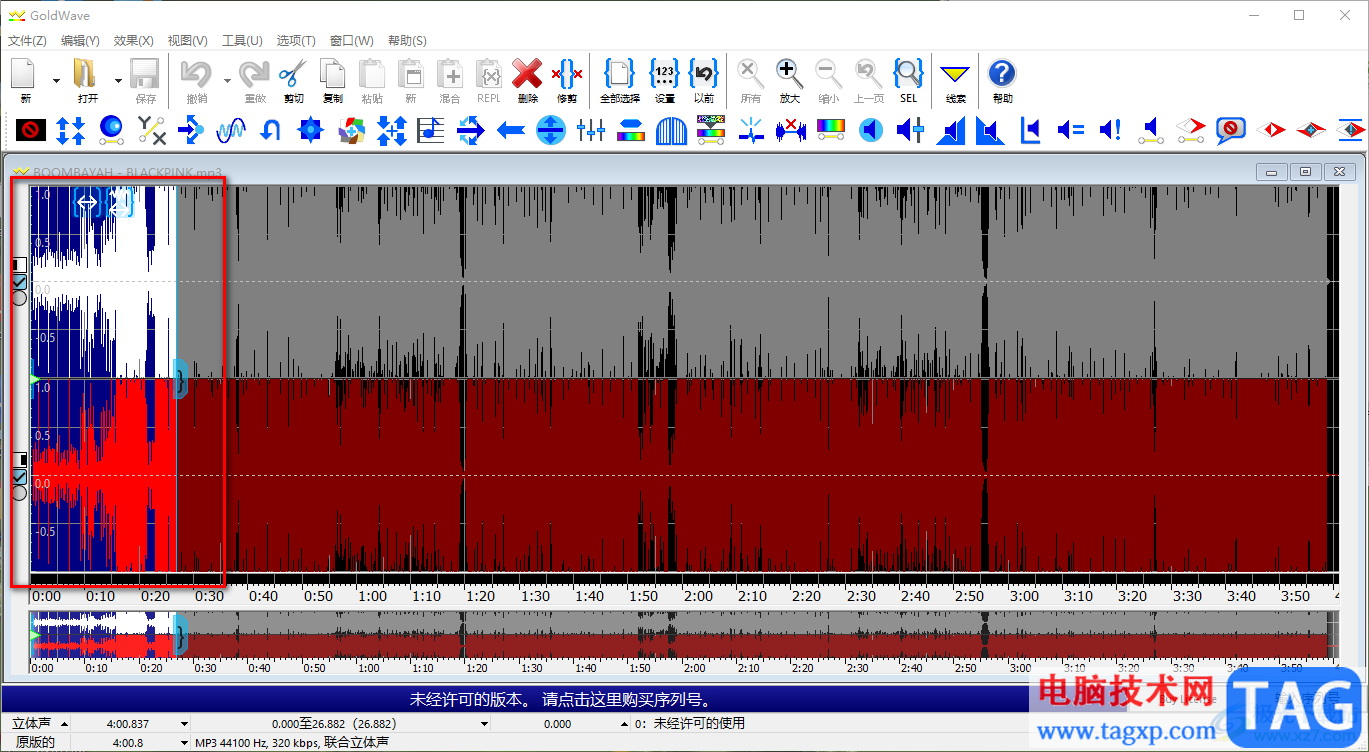Image resolution: width=1369 pixels, height=752 pixels.
Task: Select the upper channel round radio button
Action: 19,298
